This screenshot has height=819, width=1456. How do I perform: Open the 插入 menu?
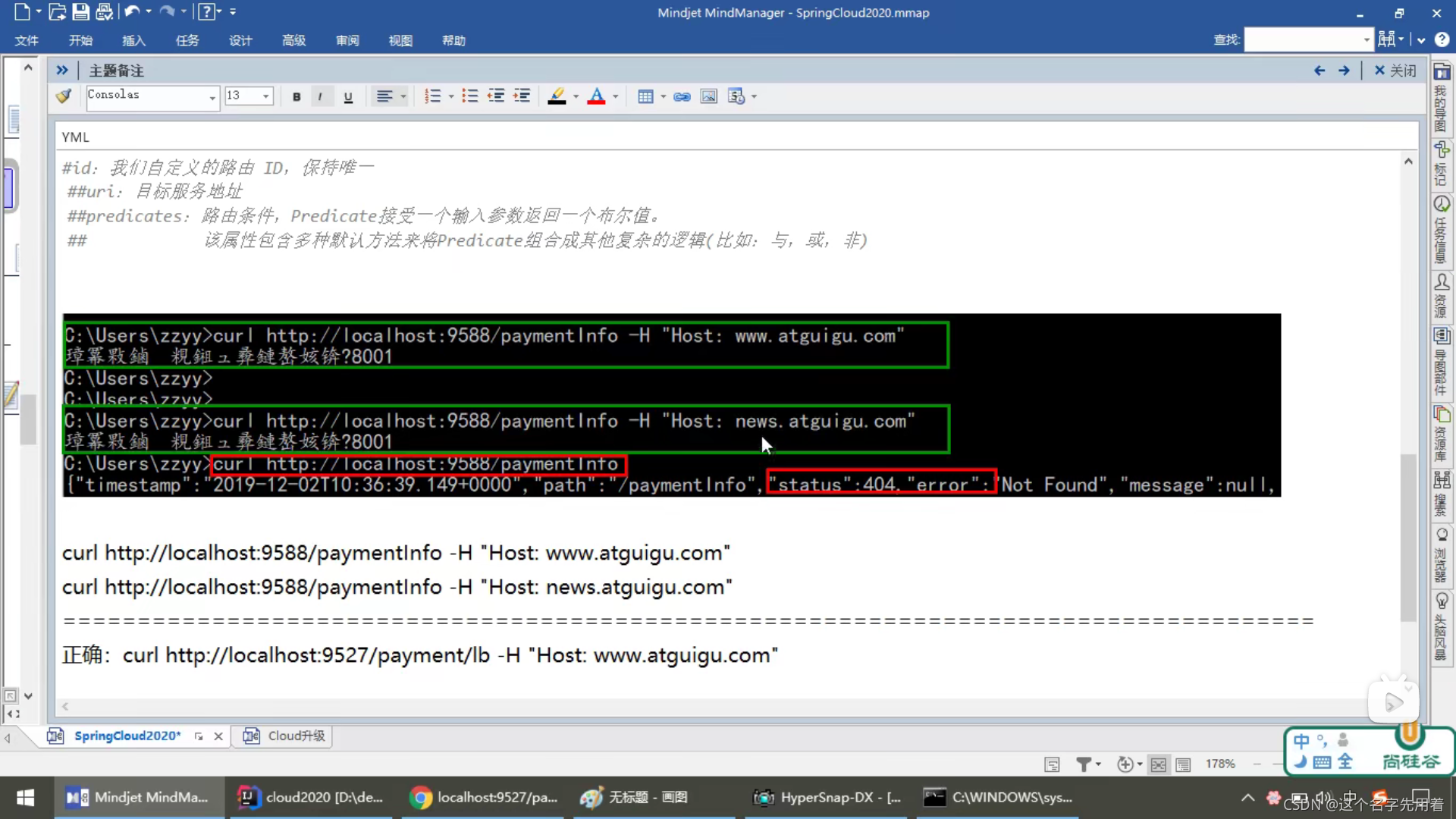[x=133, y=40]
